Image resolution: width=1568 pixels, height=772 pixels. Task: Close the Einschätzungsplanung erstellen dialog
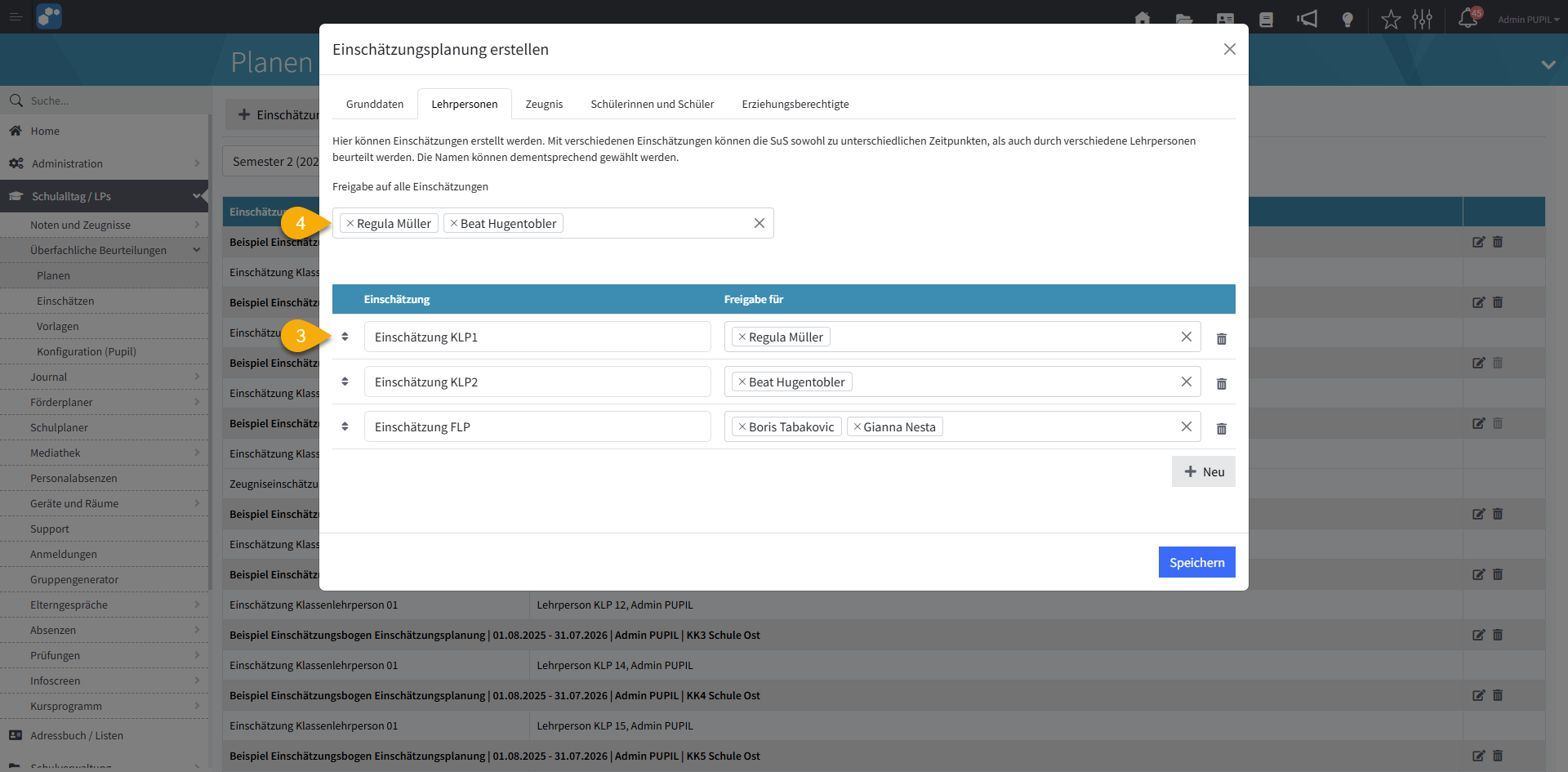[1230, 49]
